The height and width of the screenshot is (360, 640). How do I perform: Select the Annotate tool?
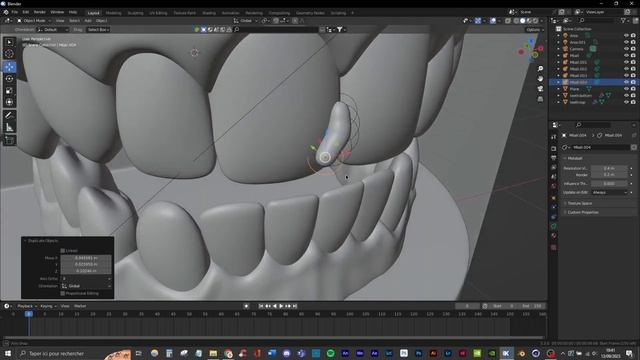point(9,116)
